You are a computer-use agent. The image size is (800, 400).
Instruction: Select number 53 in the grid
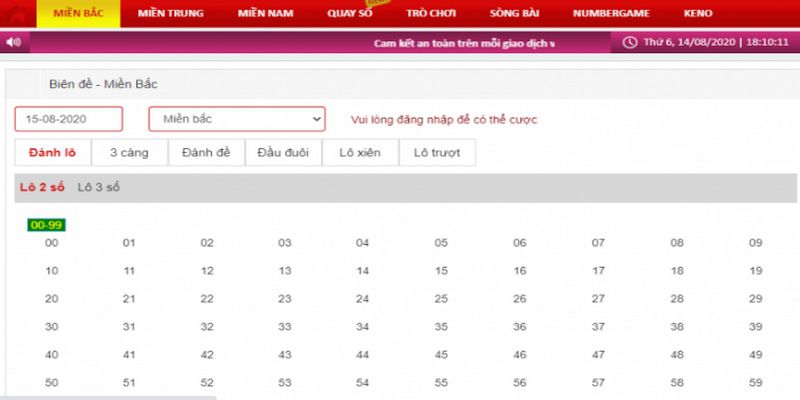[x=285, y=383]
